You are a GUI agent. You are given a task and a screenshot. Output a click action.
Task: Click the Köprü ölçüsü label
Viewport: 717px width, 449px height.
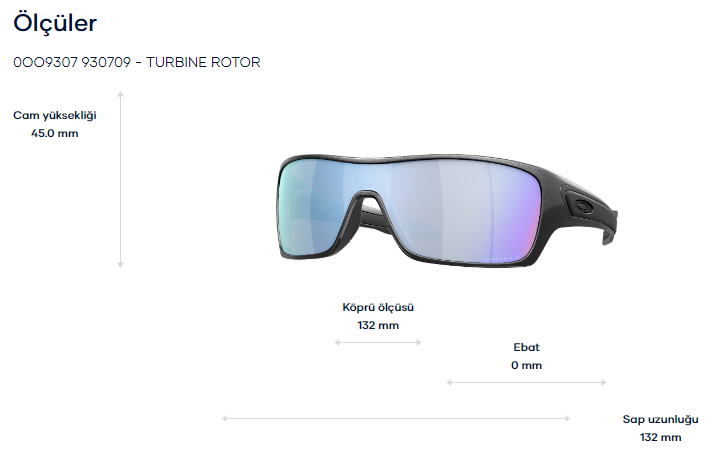tap(378, 307)
